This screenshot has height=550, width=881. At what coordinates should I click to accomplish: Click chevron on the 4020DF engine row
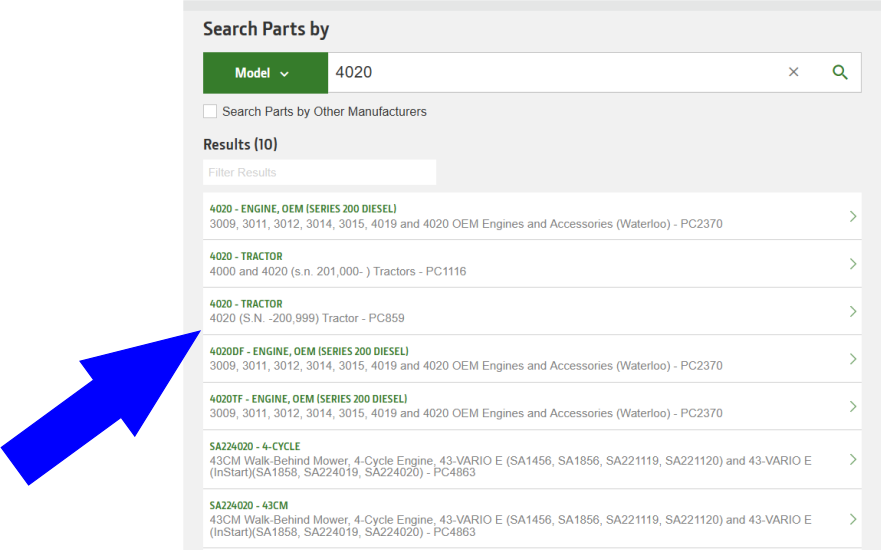pyautogui.click(x=853, y=359)
